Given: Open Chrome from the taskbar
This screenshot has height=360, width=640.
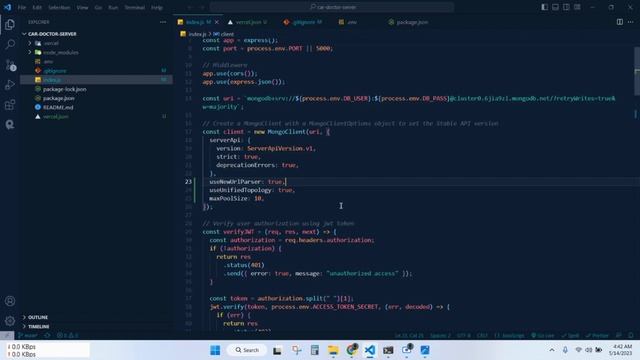Looking at the screenshot, I should point(351,350).
